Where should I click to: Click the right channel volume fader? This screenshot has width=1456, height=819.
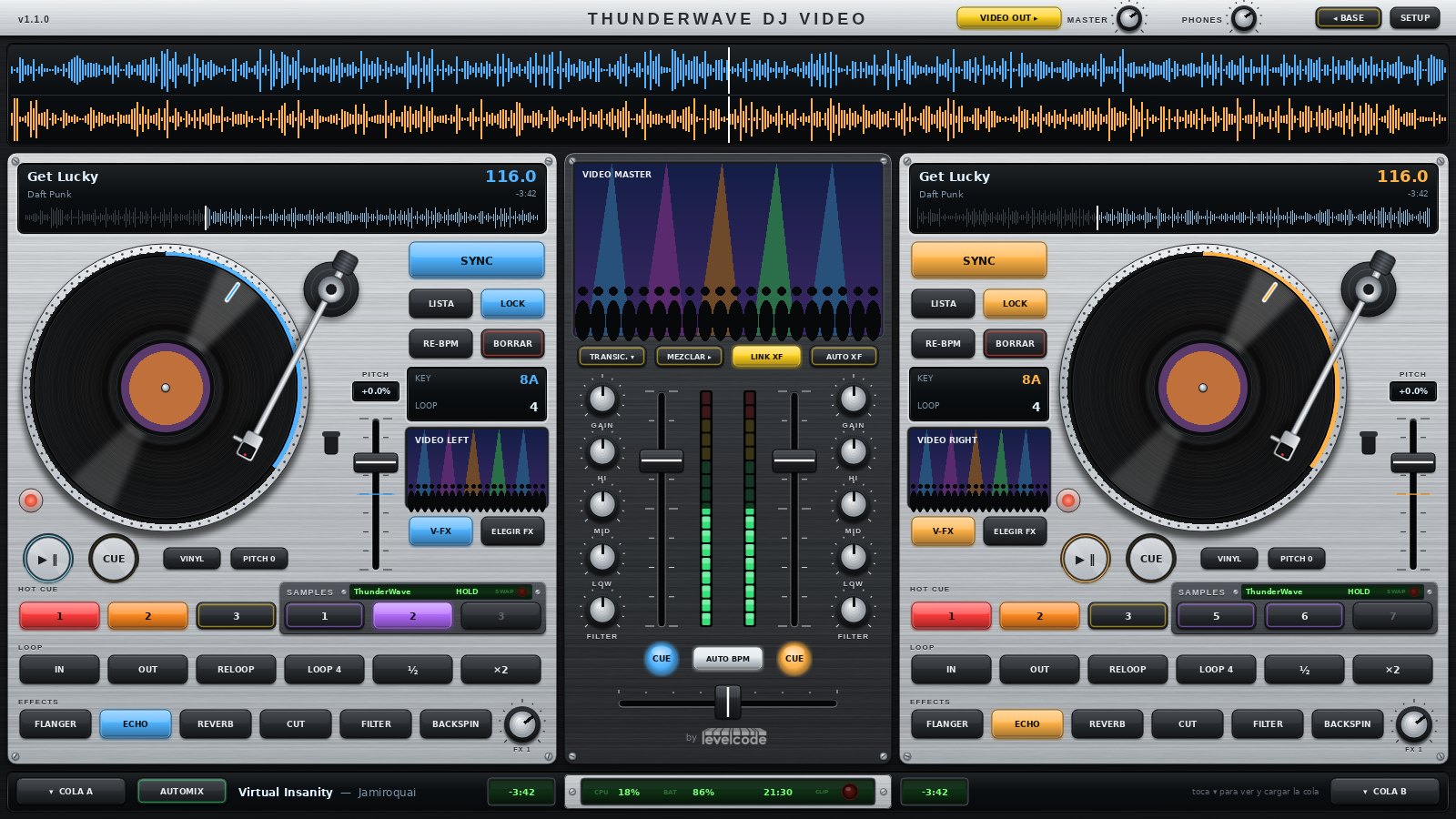tap(794, 461)
